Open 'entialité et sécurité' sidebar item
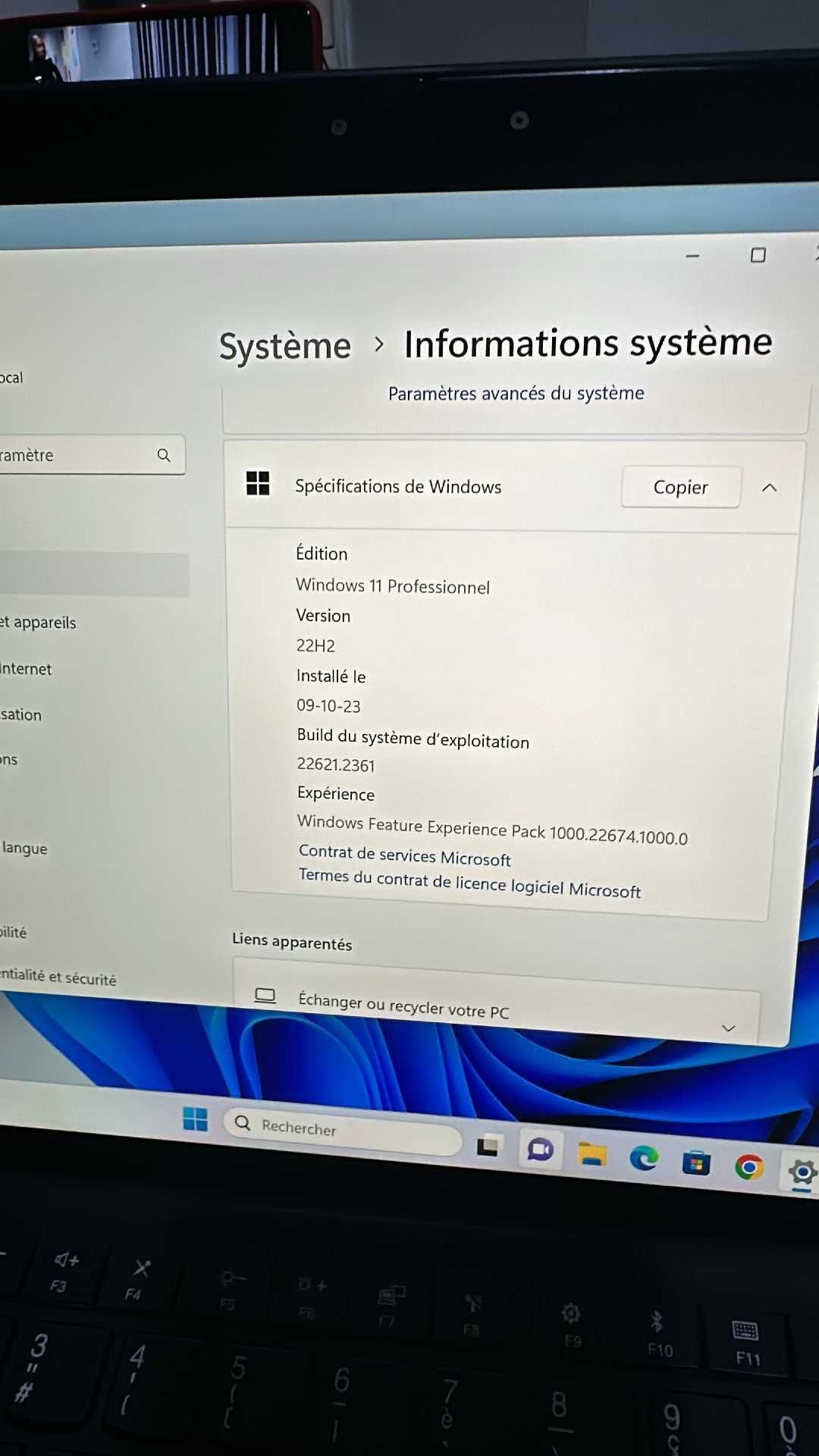The width and height of the screenshot is (819, 1456). [58, 977]
